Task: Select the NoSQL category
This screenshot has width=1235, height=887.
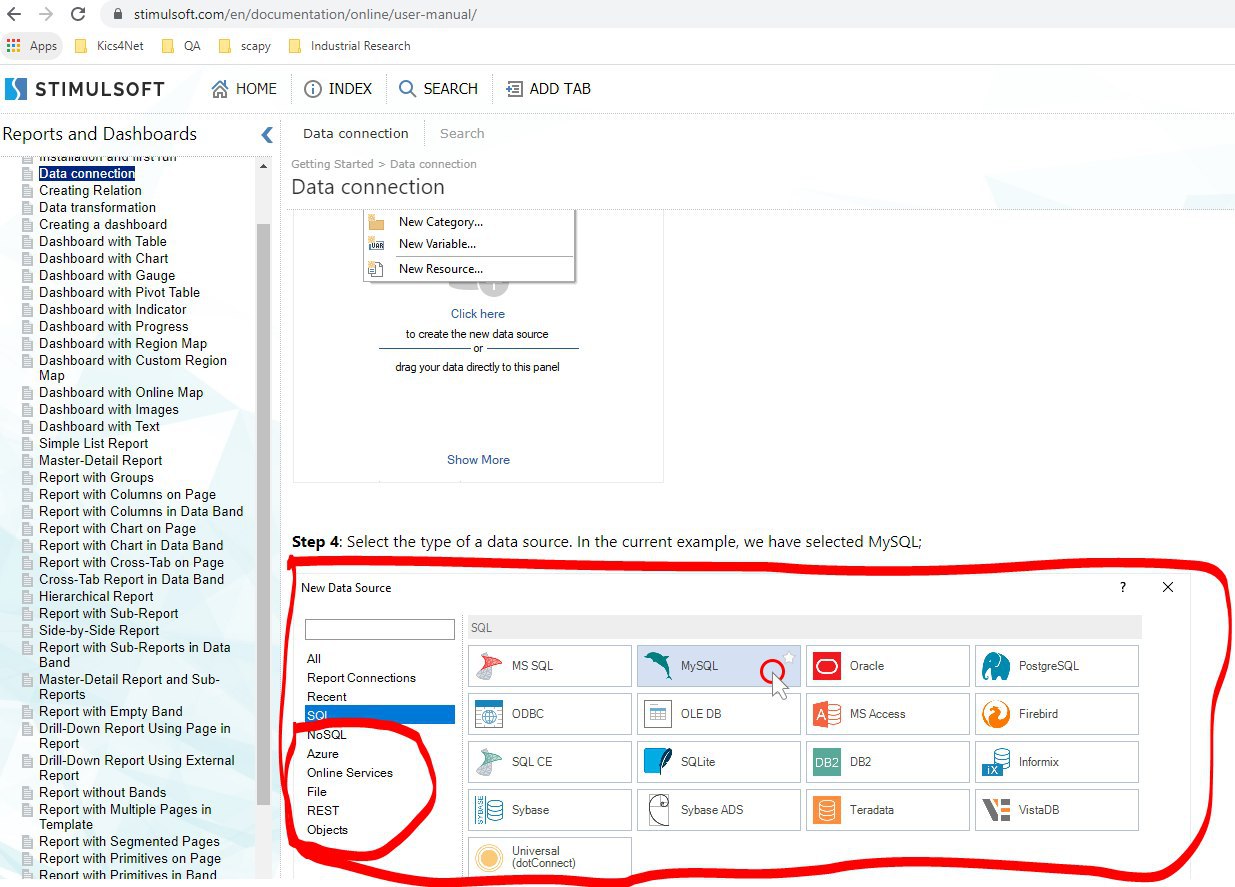Action: (327, 735)
